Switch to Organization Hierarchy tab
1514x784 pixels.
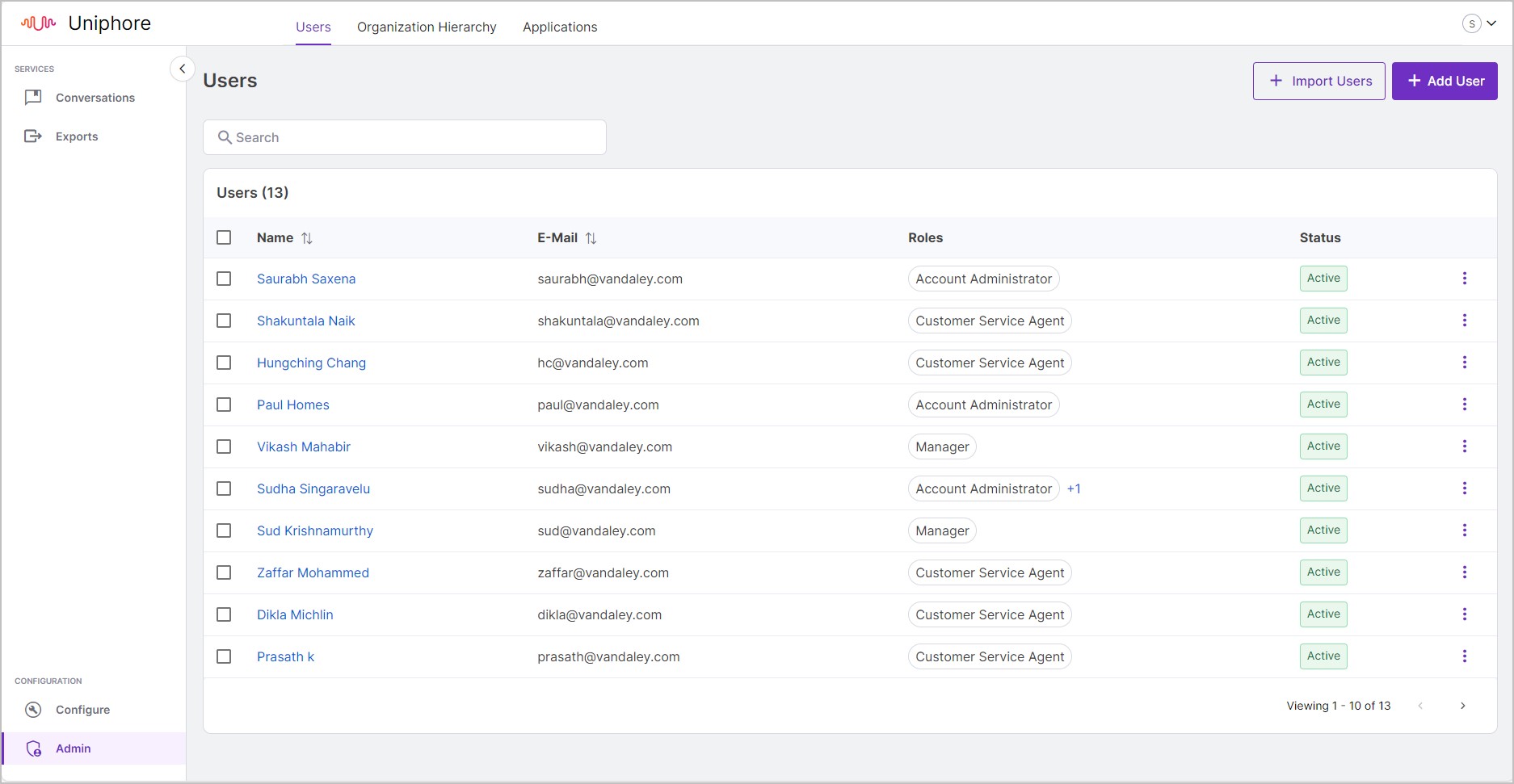click(427, 27)
